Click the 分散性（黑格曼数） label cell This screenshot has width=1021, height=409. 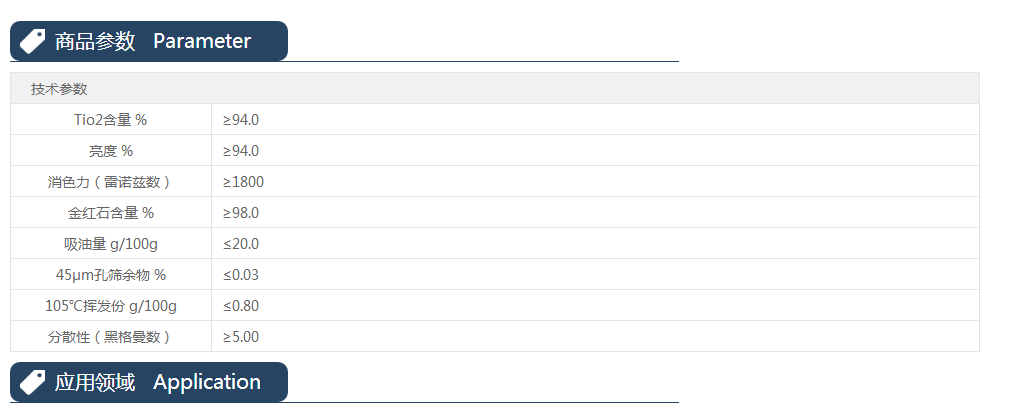coord(111,337)
